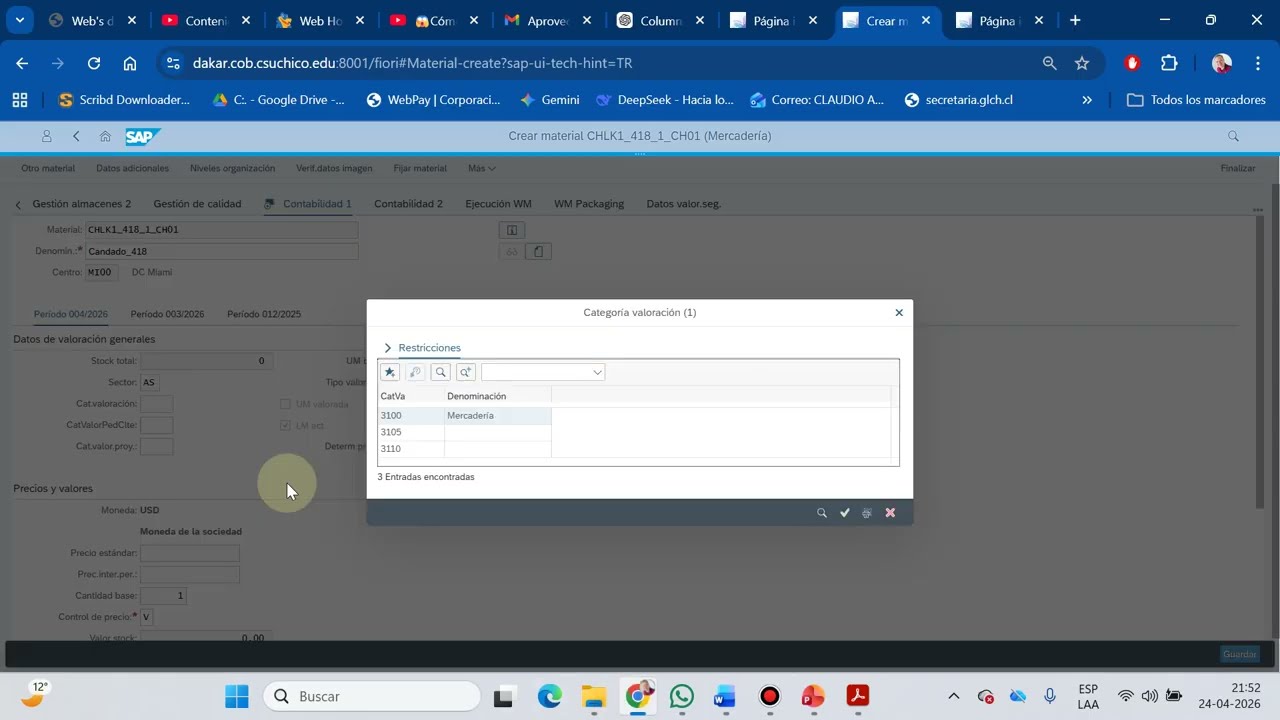Click the Denomin. description input field
The height and width of the screenshot is (720, 1280).
click(x=221, y=251)
